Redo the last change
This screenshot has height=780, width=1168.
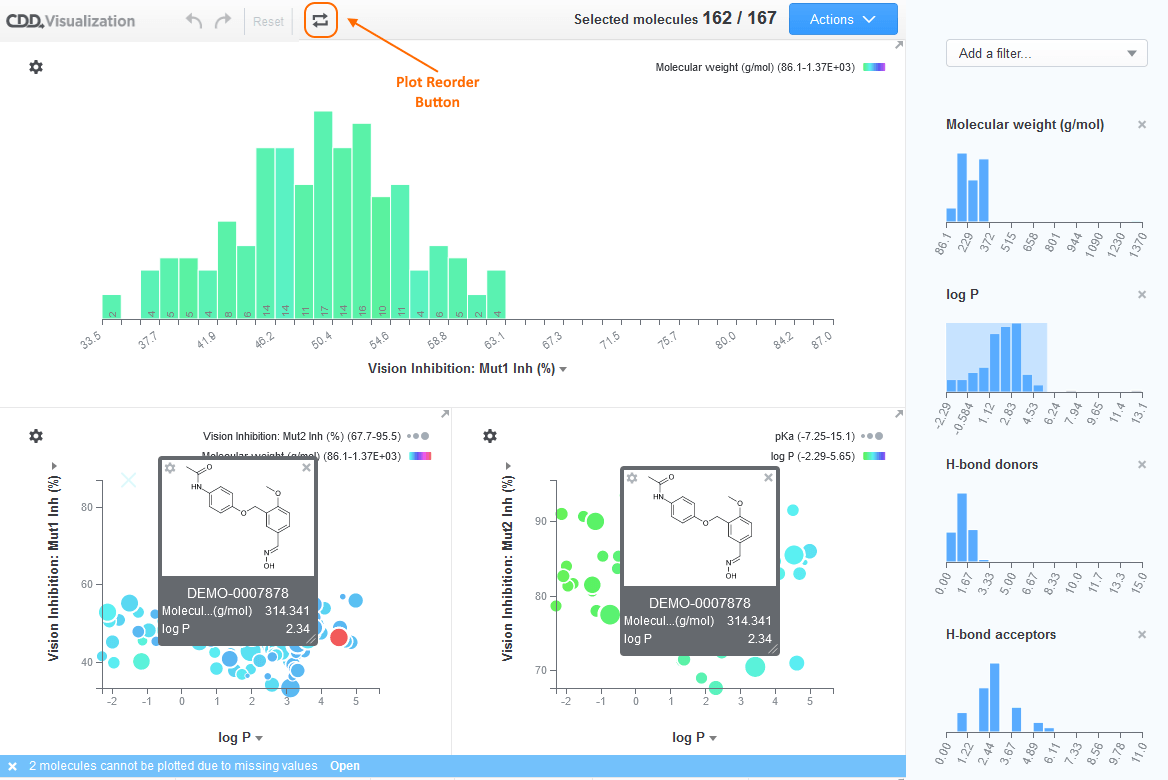(222, 20)
